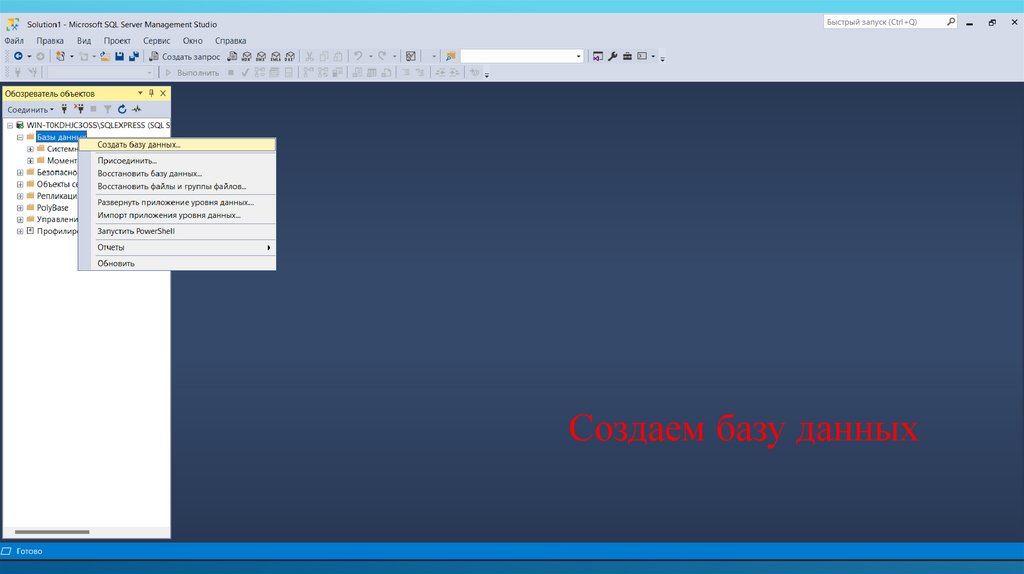Click the Disconnect plug icon with red X
The image size is (1024, 574).
click(79, 109)
